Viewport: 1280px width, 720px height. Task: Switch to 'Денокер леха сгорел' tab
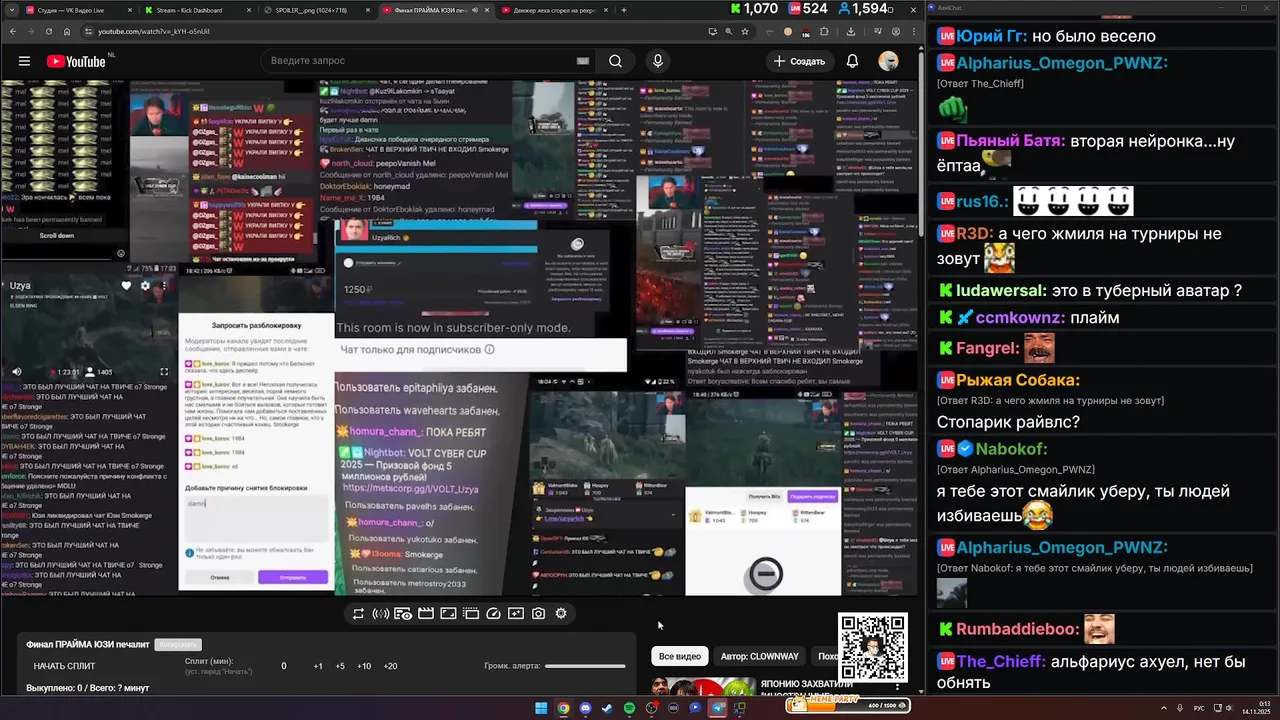point(553,10)
